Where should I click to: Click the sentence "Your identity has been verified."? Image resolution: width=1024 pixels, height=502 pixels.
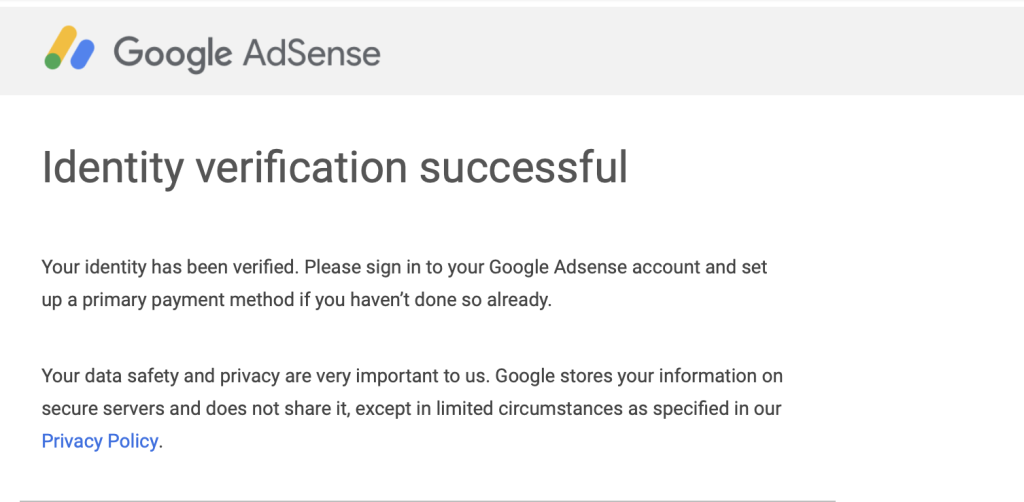[x=170, y=267]
